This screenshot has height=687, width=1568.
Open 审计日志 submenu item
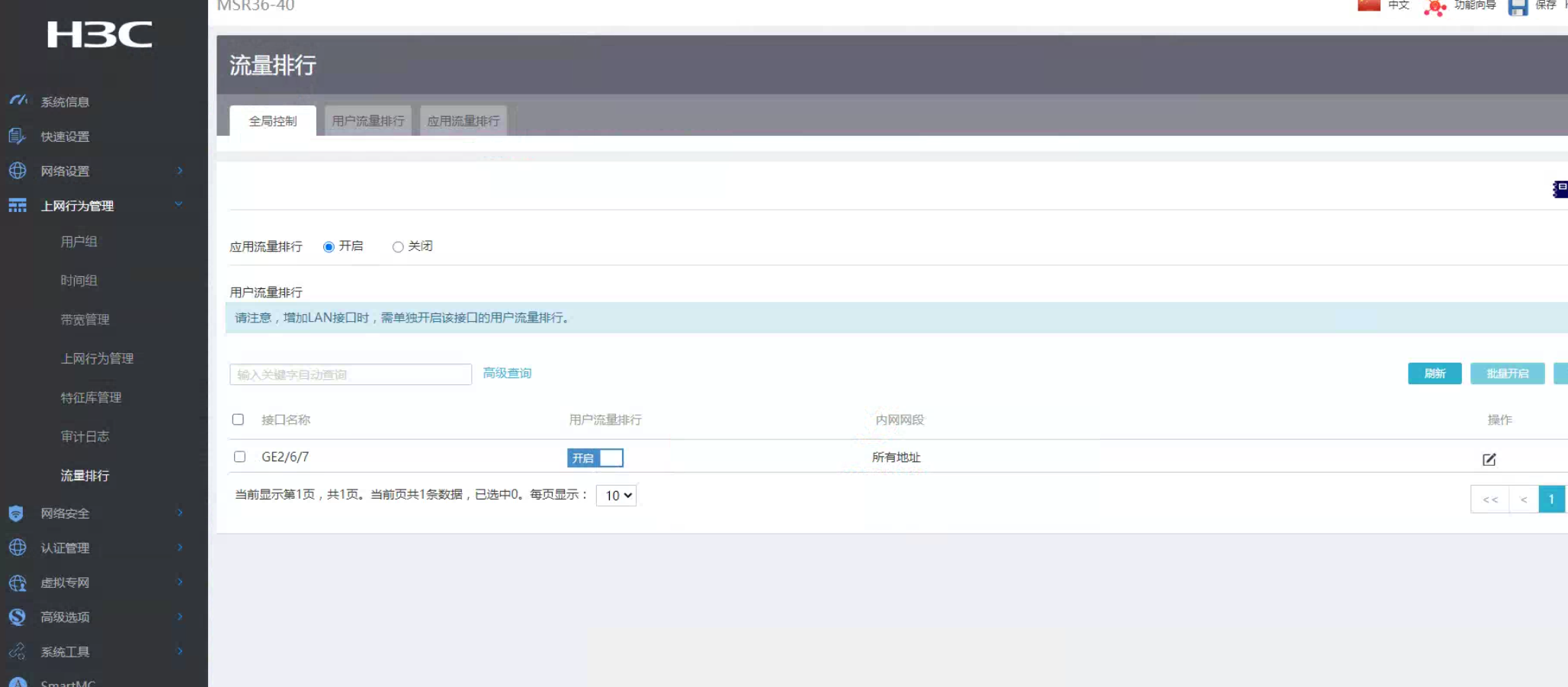[x=85, y=436]
